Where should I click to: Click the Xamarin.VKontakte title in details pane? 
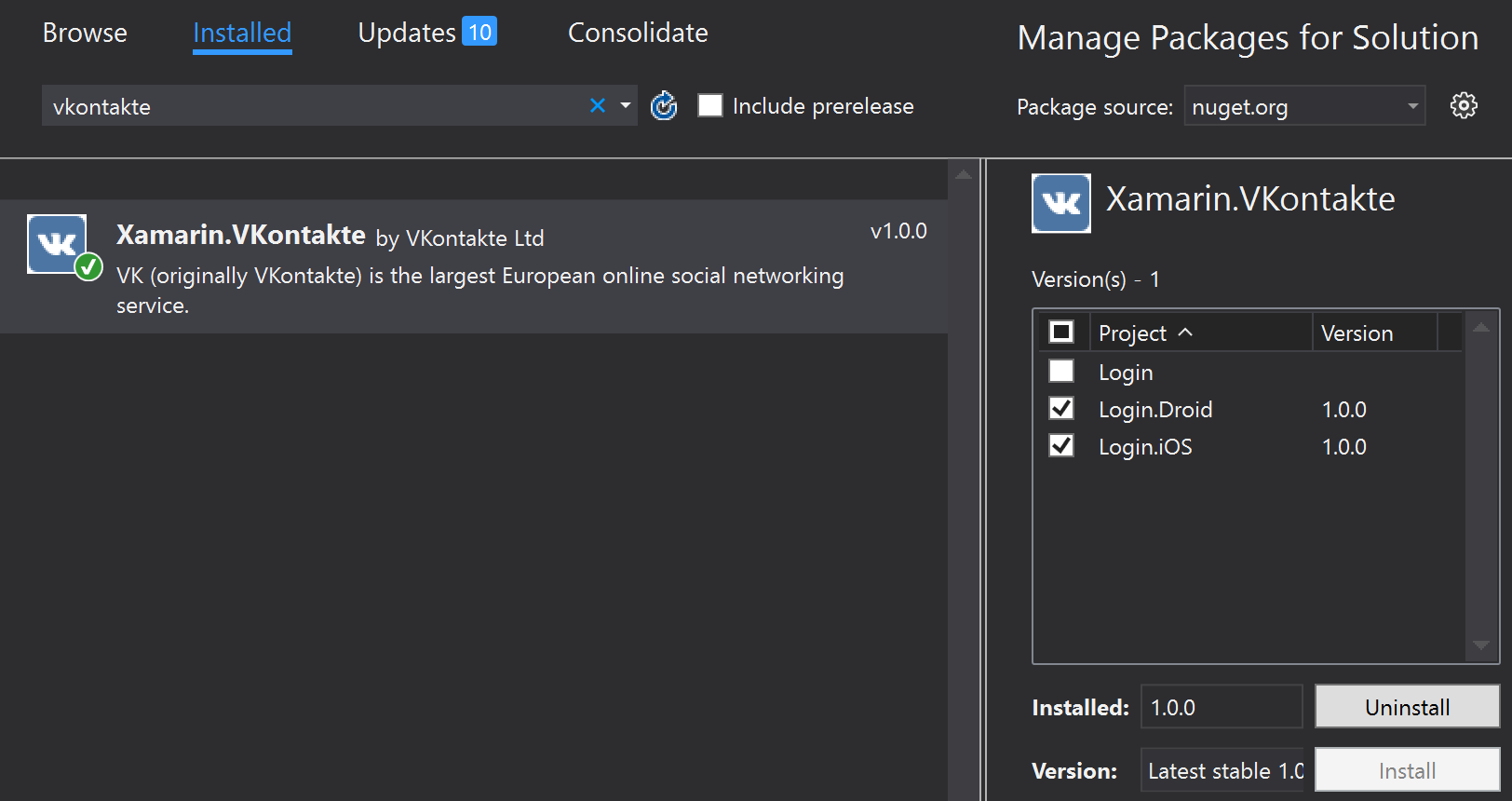point(1250,198)
